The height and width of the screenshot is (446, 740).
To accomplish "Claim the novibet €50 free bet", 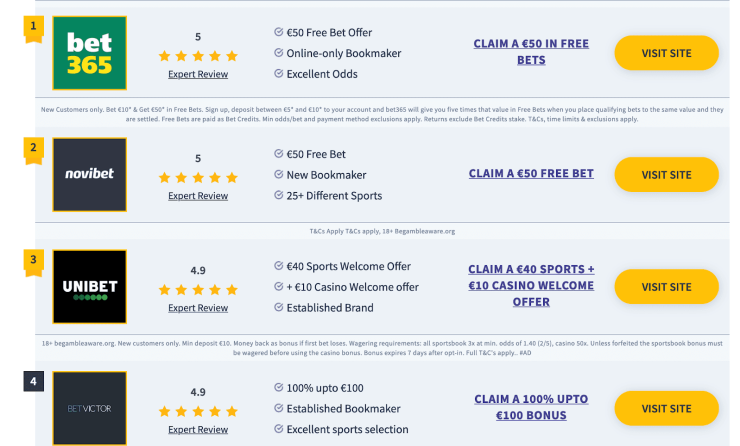I will [x=531, y=173].
